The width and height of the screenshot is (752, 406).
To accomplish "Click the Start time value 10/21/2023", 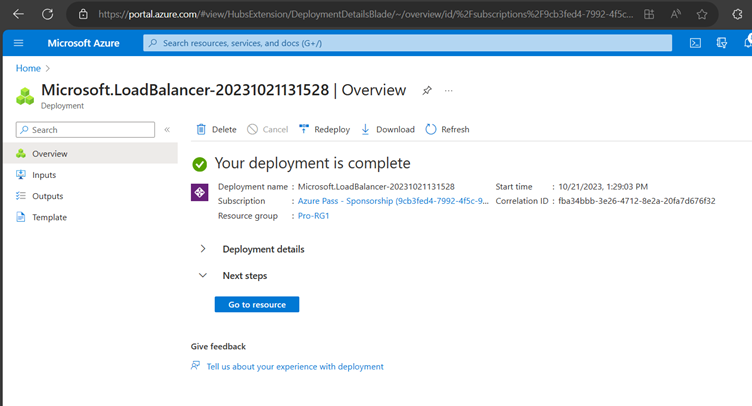I will [x=603, y=186].
